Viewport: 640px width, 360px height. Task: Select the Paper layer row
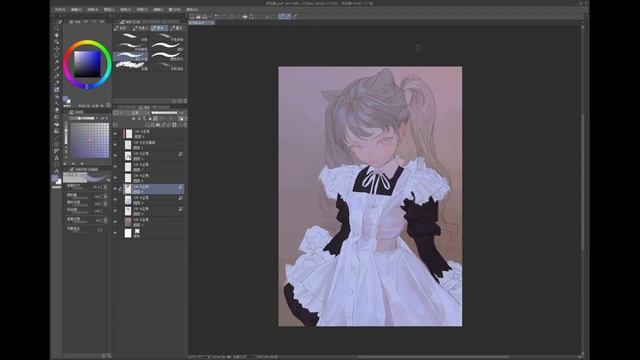click(x=153, y=233)
